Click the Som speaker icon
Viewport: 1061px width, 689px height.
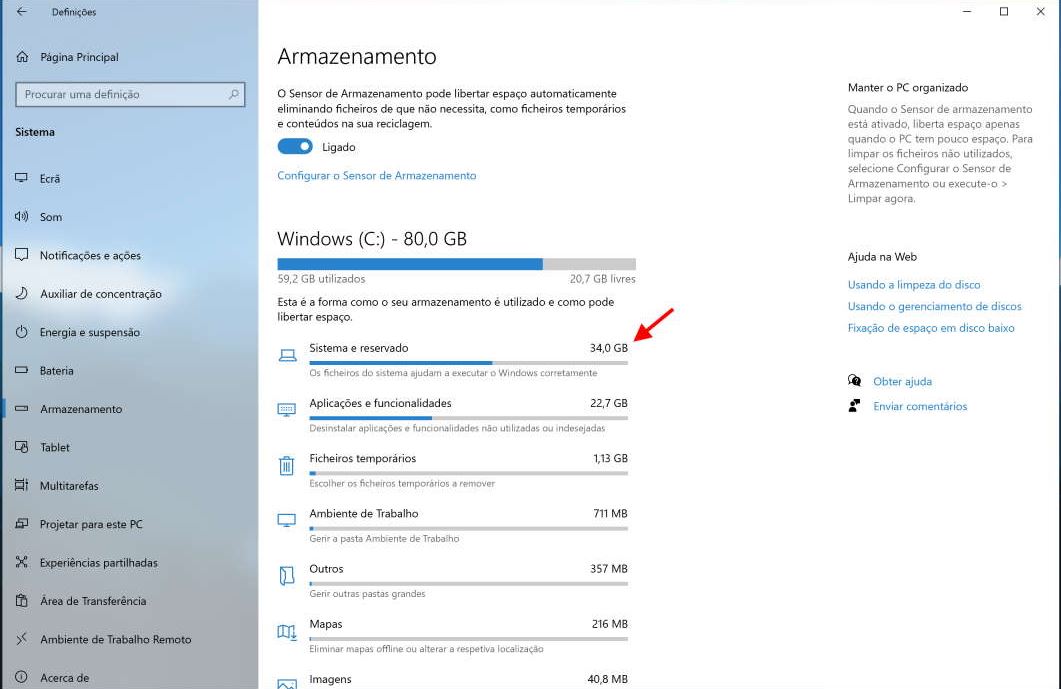coord(22,217)
